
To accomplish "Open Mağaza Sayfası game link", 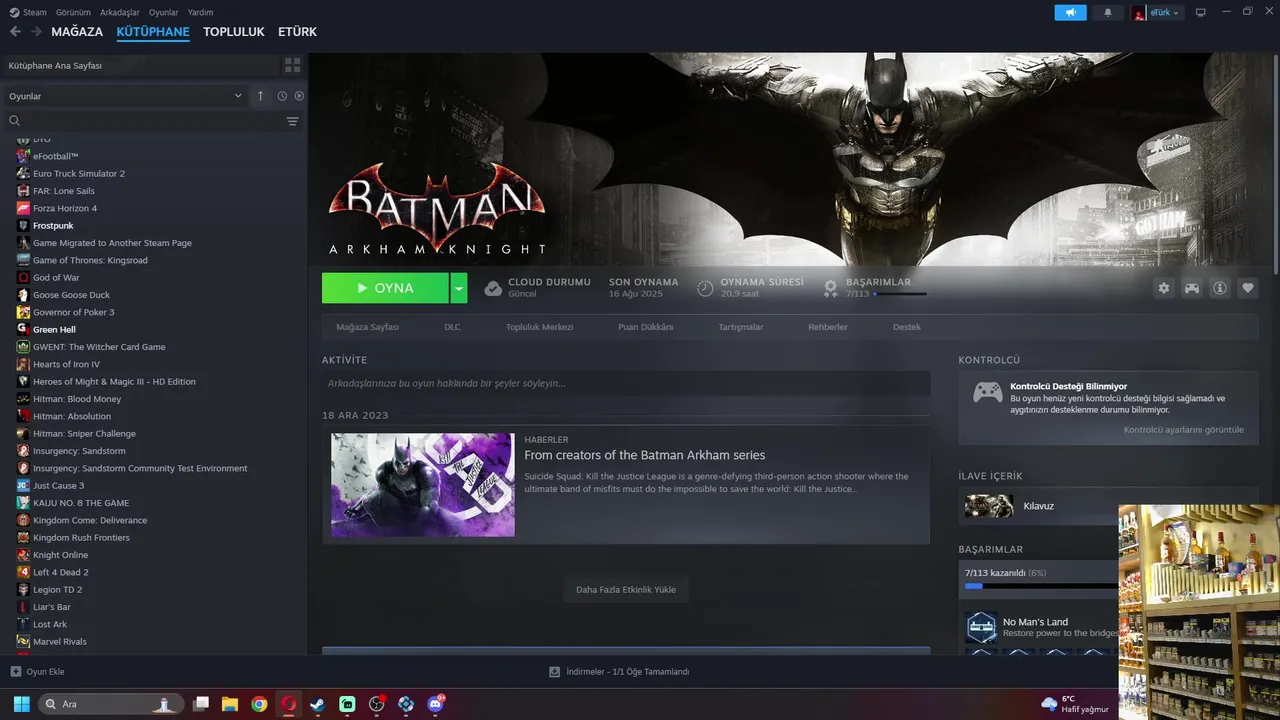I will tap(368, 327).
